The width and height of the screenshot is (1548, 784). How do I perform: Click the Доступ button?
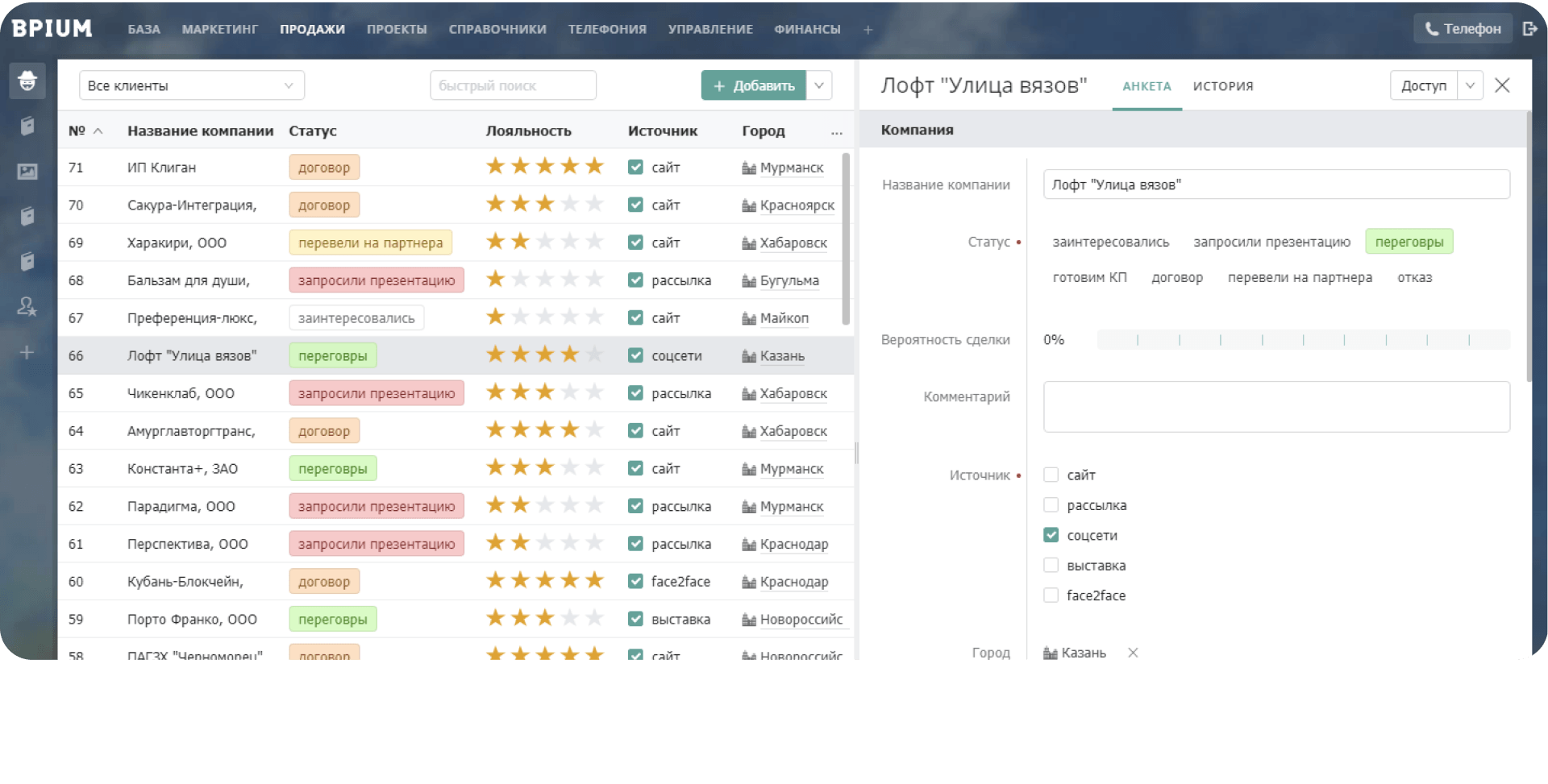[x=1424, y=85]
